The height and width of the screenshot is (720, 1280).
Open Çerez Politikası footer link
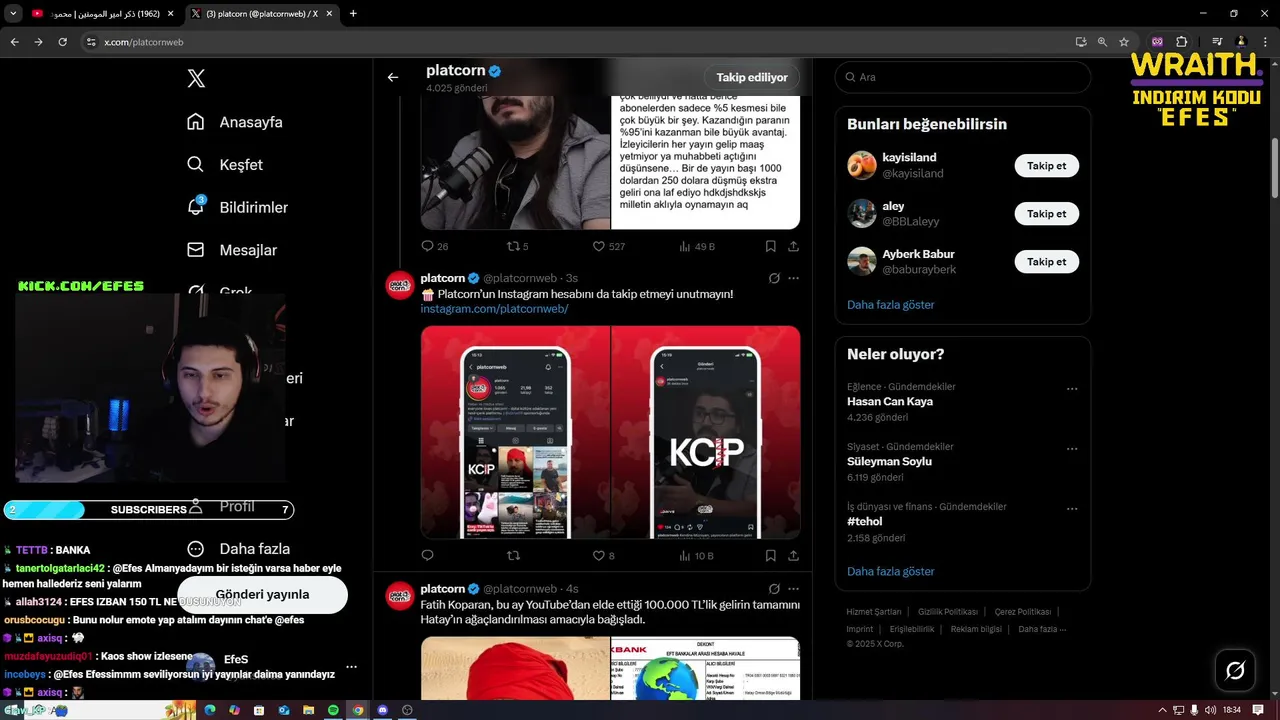coord(1022,611)
